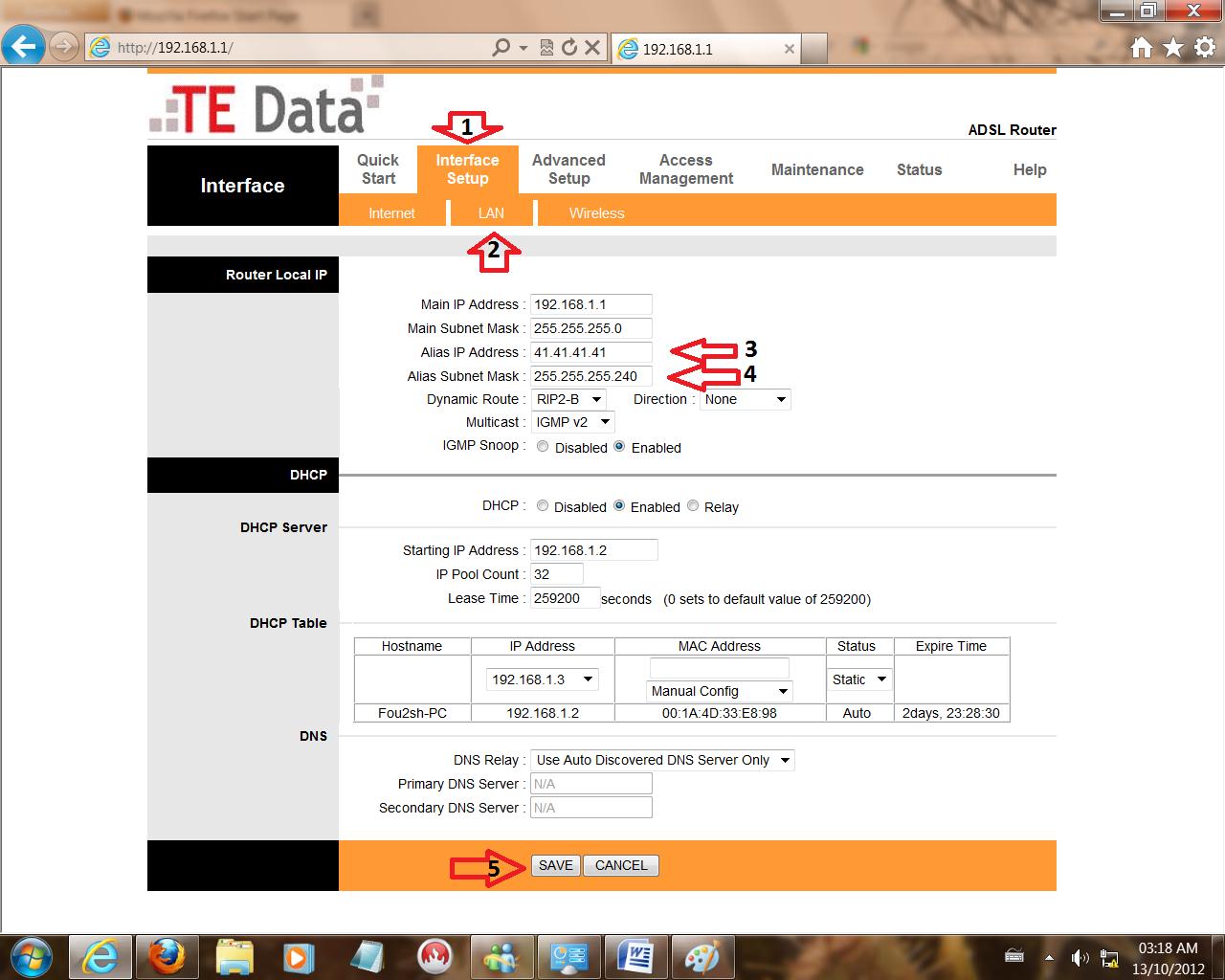Click the CANCEL button

pyautogui.click(x=620, y=864)
